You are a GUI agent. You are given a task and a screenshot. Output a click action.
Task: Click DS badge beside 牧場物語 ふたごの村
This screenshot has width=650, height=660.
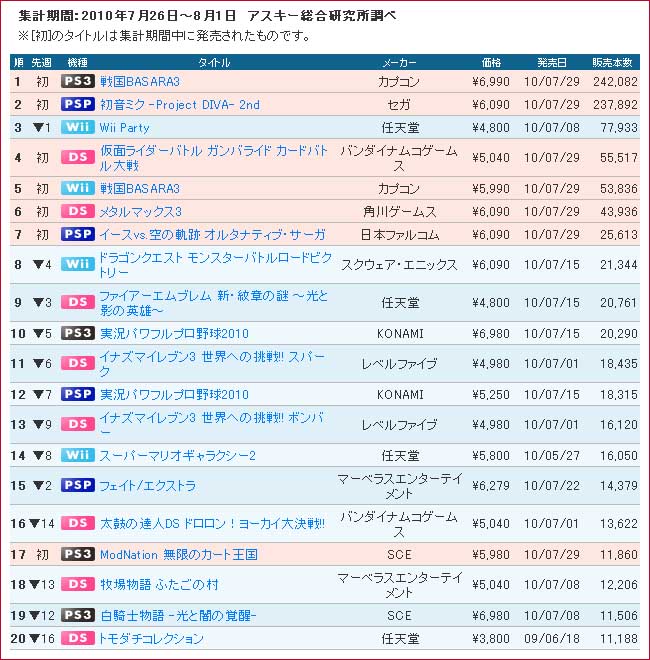[x=77, y=584]
